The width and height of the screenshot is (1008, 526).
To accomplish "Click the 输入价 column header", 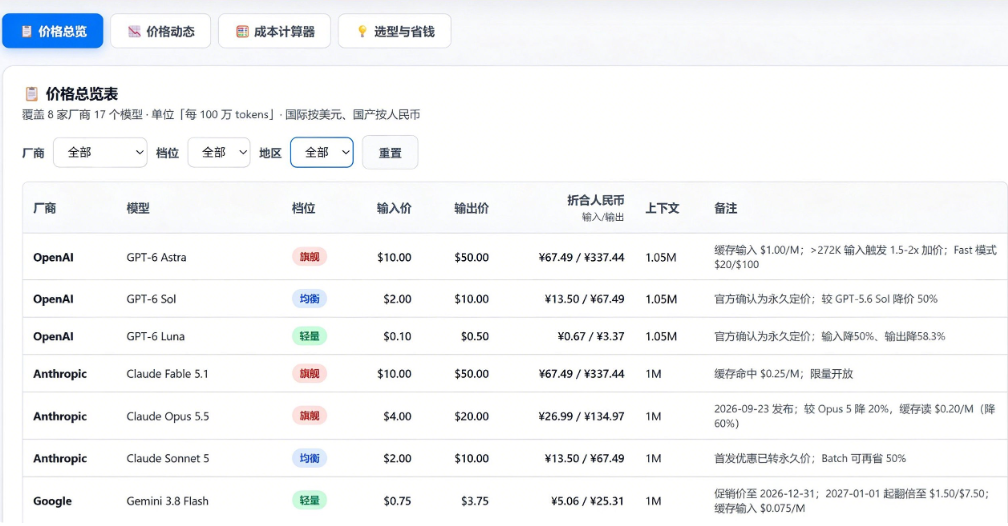I will click(394, 208).
